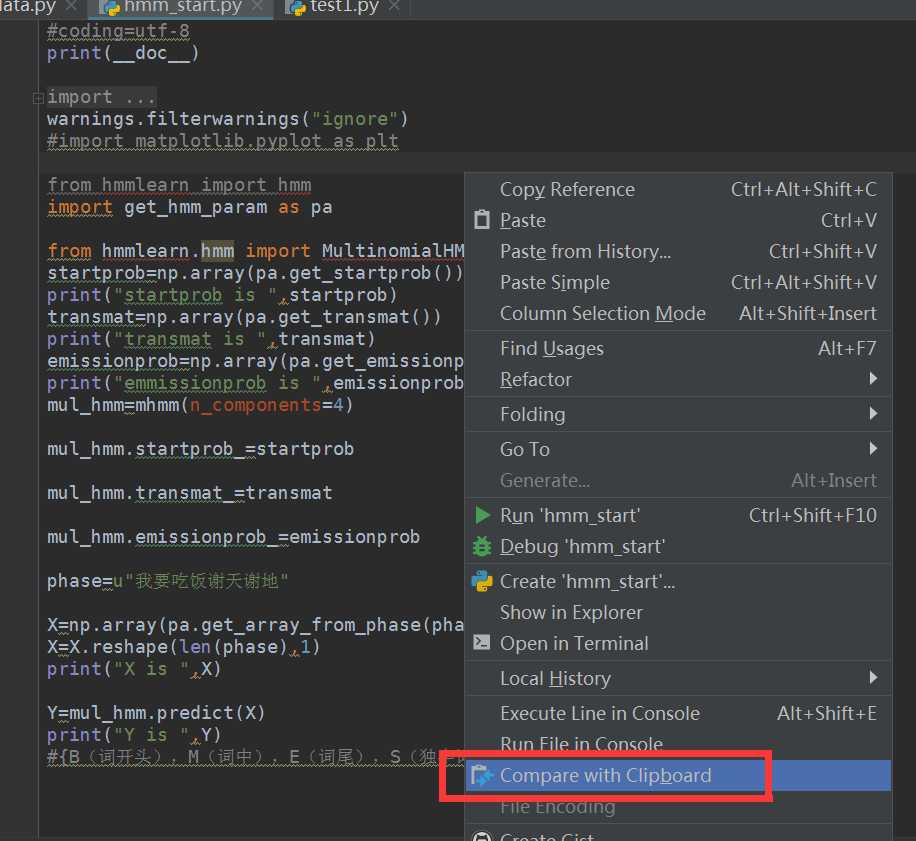Screen dimensions: 916x841
Task: Click the phase=u"..." string assignment line
Action: [x=167, y=581]
